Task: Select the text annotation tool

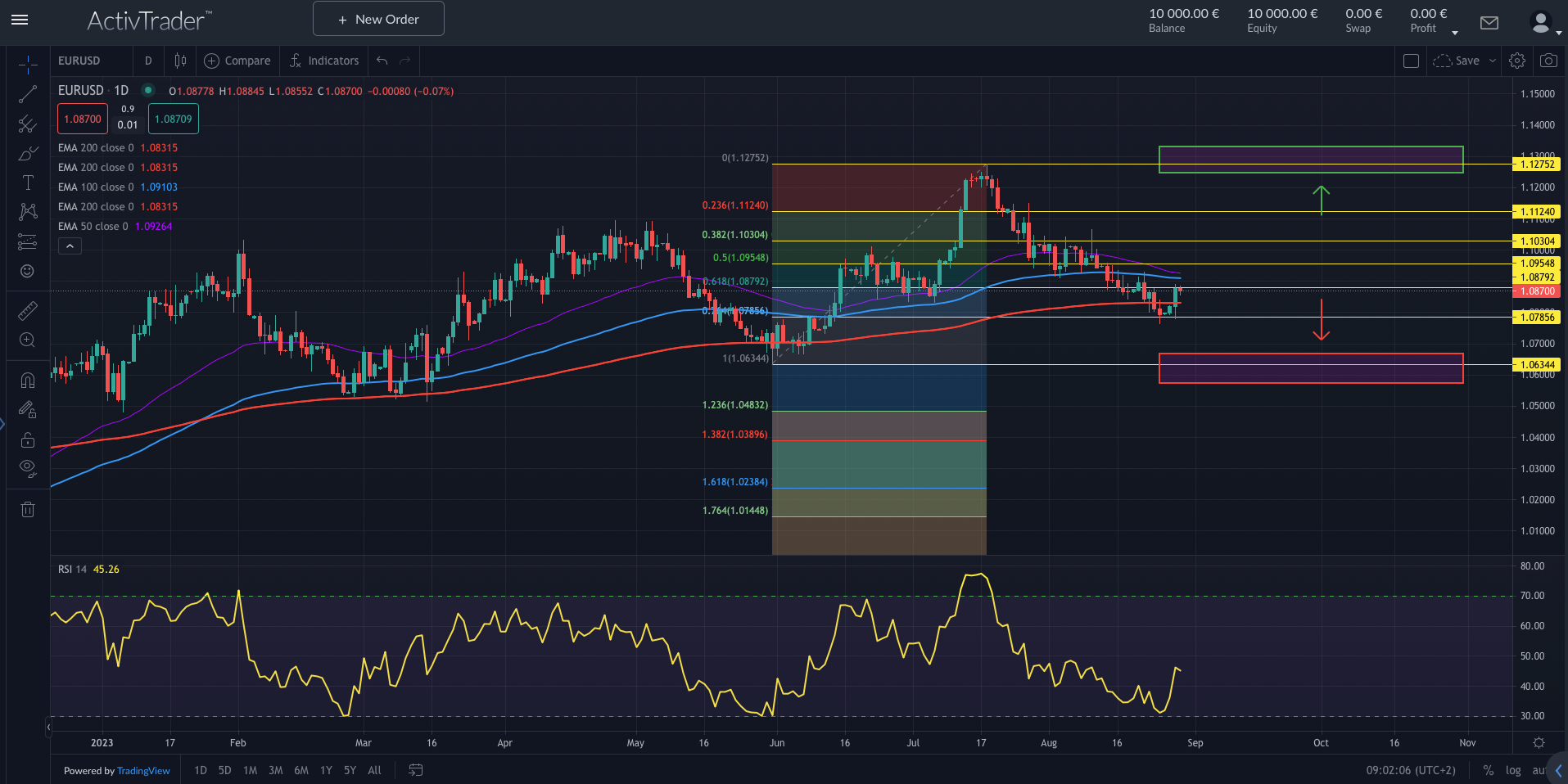Action: pos(27,182)
